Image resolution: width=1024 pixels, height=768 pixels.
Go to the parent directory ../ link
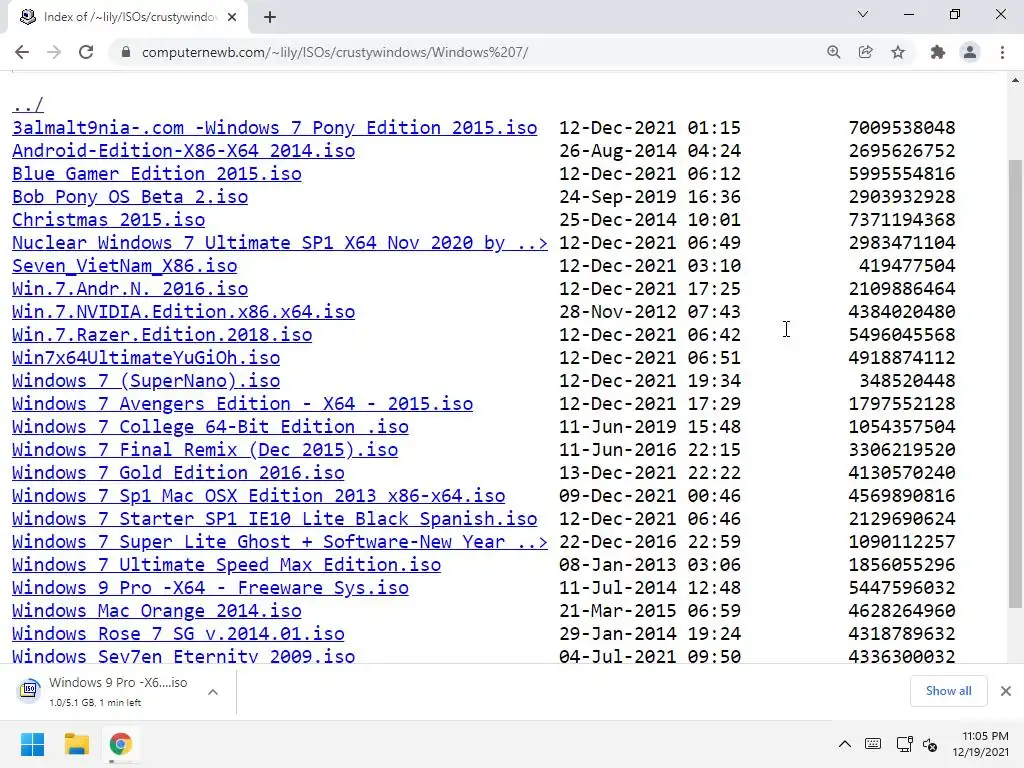click(28, 104)
